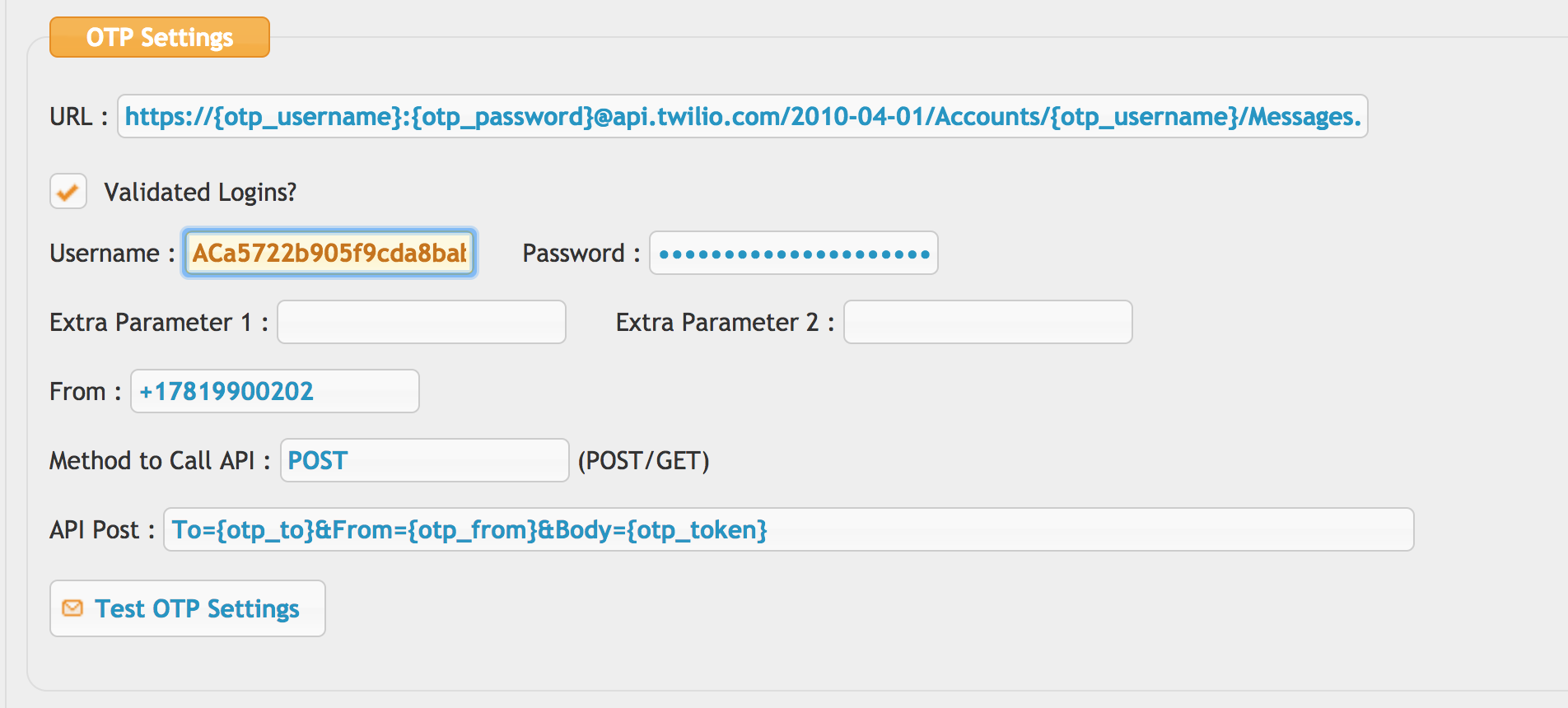The image size is (1568, 708).
Task: Click the 'From :' label
Action: point(86,391)
